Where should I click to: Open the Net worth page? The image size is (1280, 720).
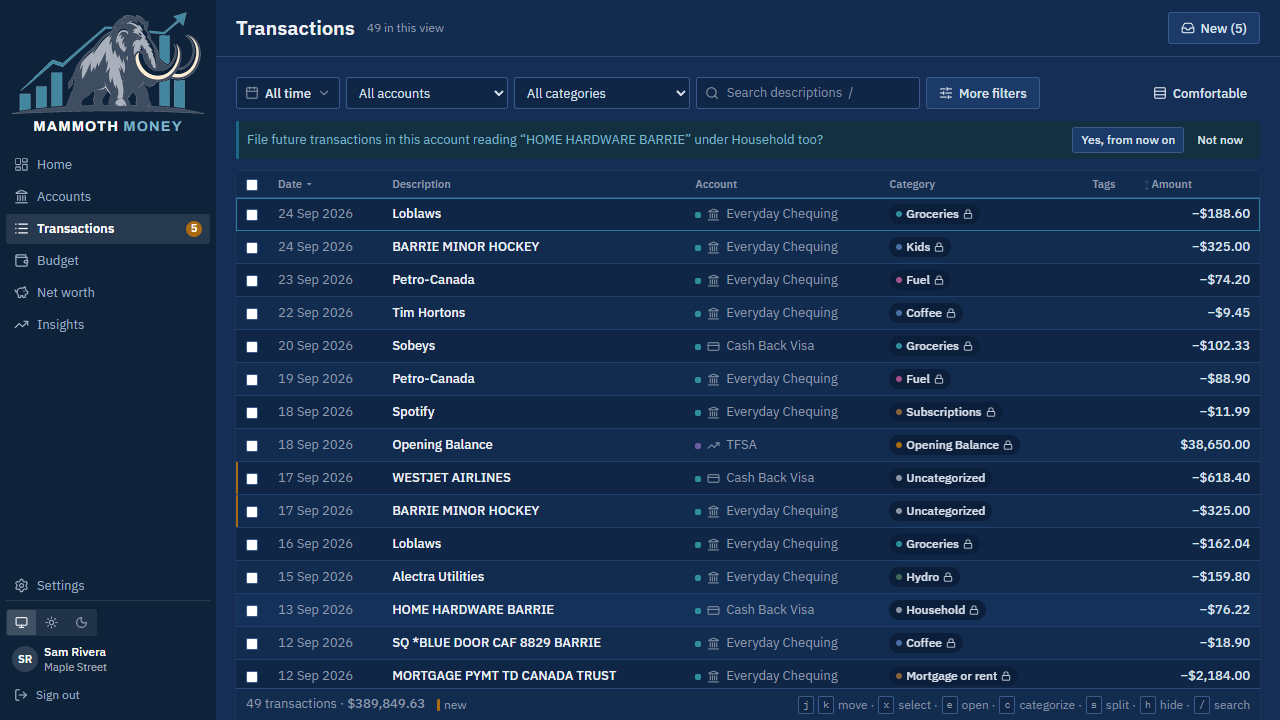108,292
